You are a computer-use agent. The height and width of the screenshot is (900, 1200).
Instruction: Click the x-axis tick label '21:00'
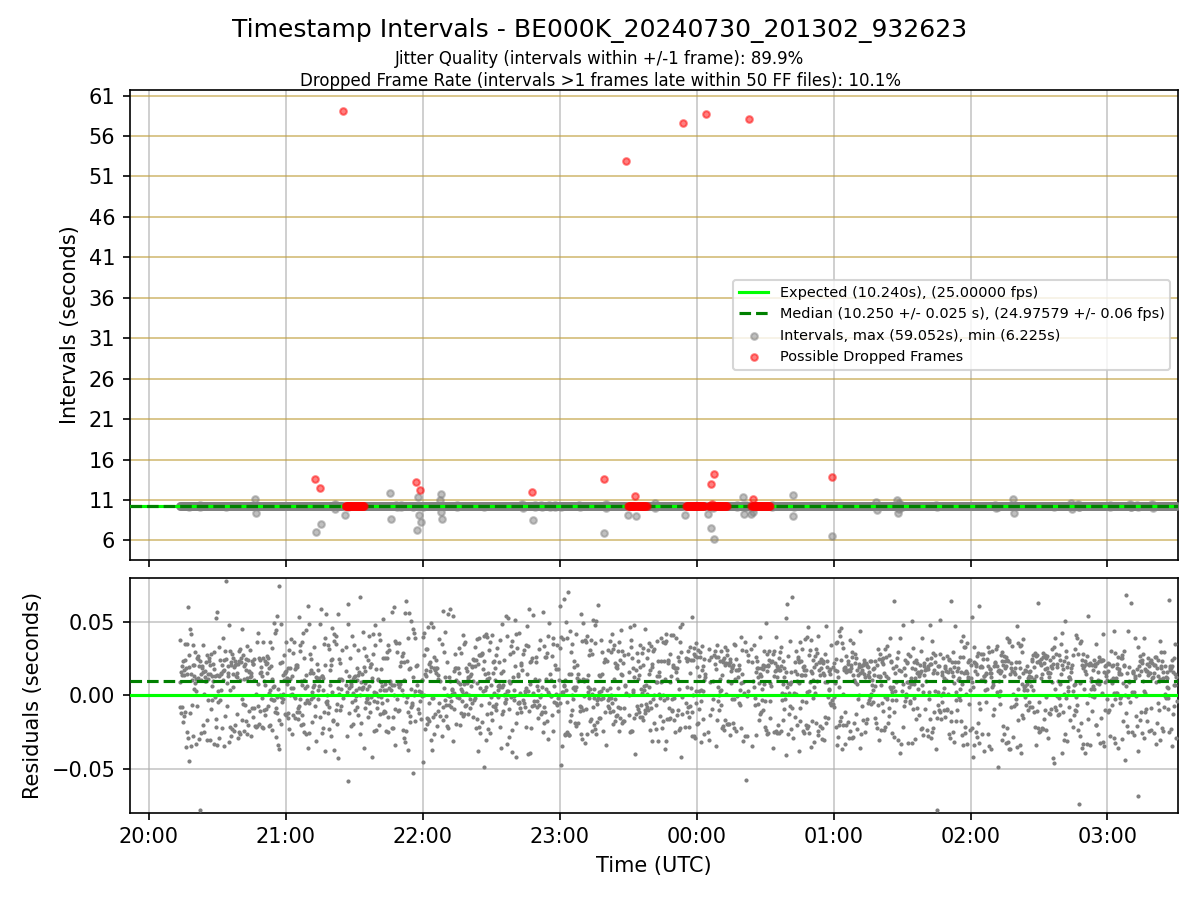pyautogui.click(x=286, y=834)
